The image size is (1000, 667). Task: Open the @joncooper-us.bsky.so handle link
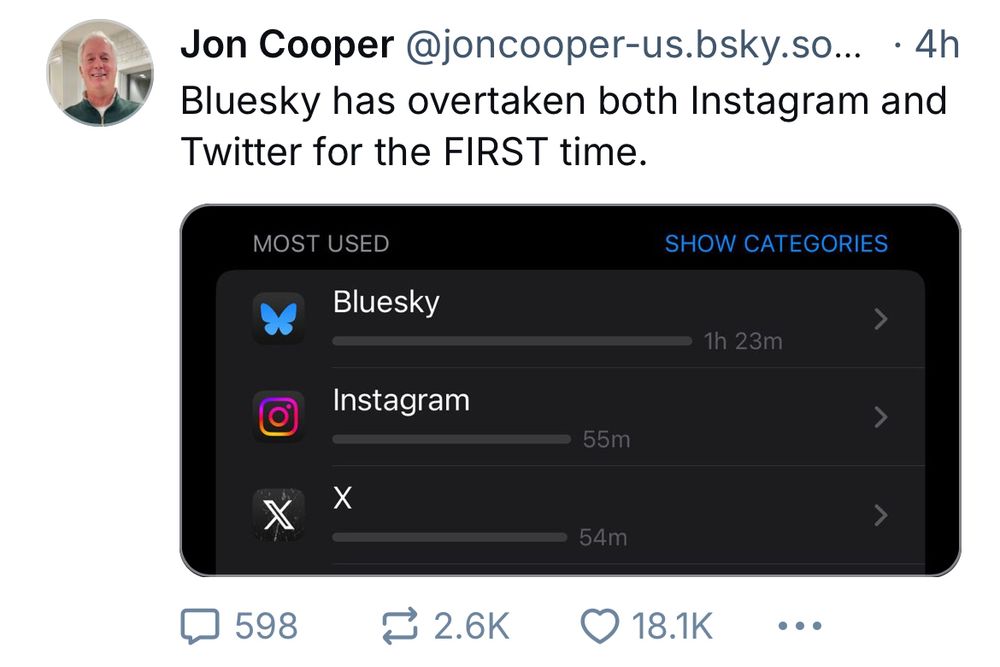(x=633, y=45)
